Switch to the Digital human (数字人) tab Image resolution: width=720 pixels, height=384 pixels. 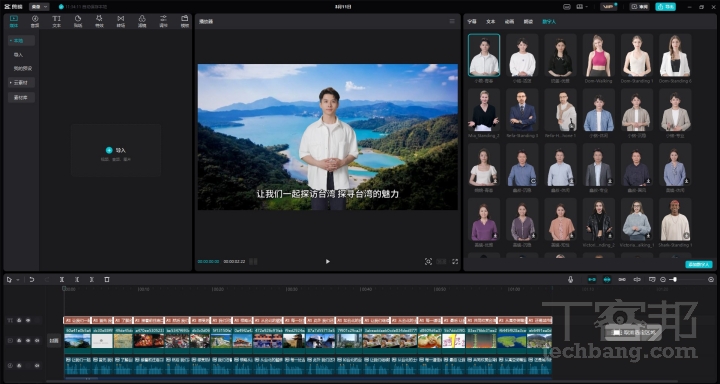549,22
